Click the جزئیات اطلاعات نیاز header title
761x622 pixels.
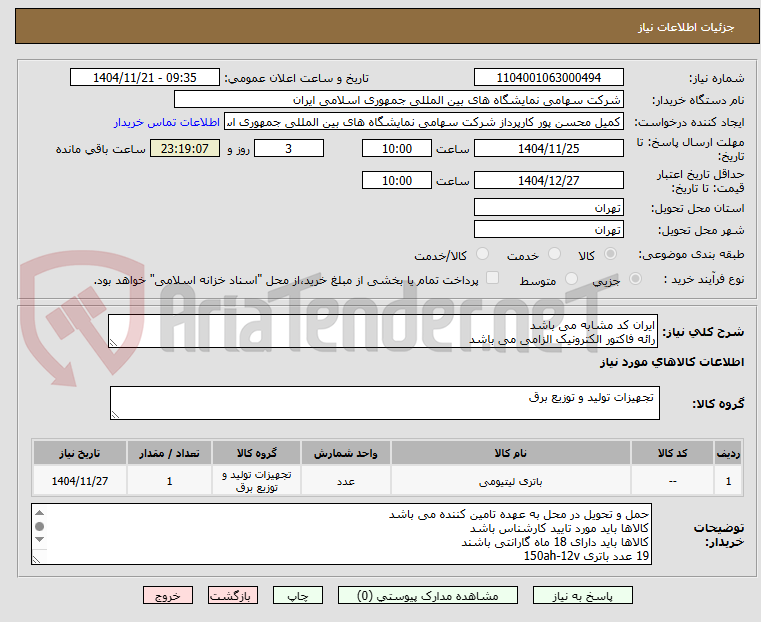coord(686,27)
